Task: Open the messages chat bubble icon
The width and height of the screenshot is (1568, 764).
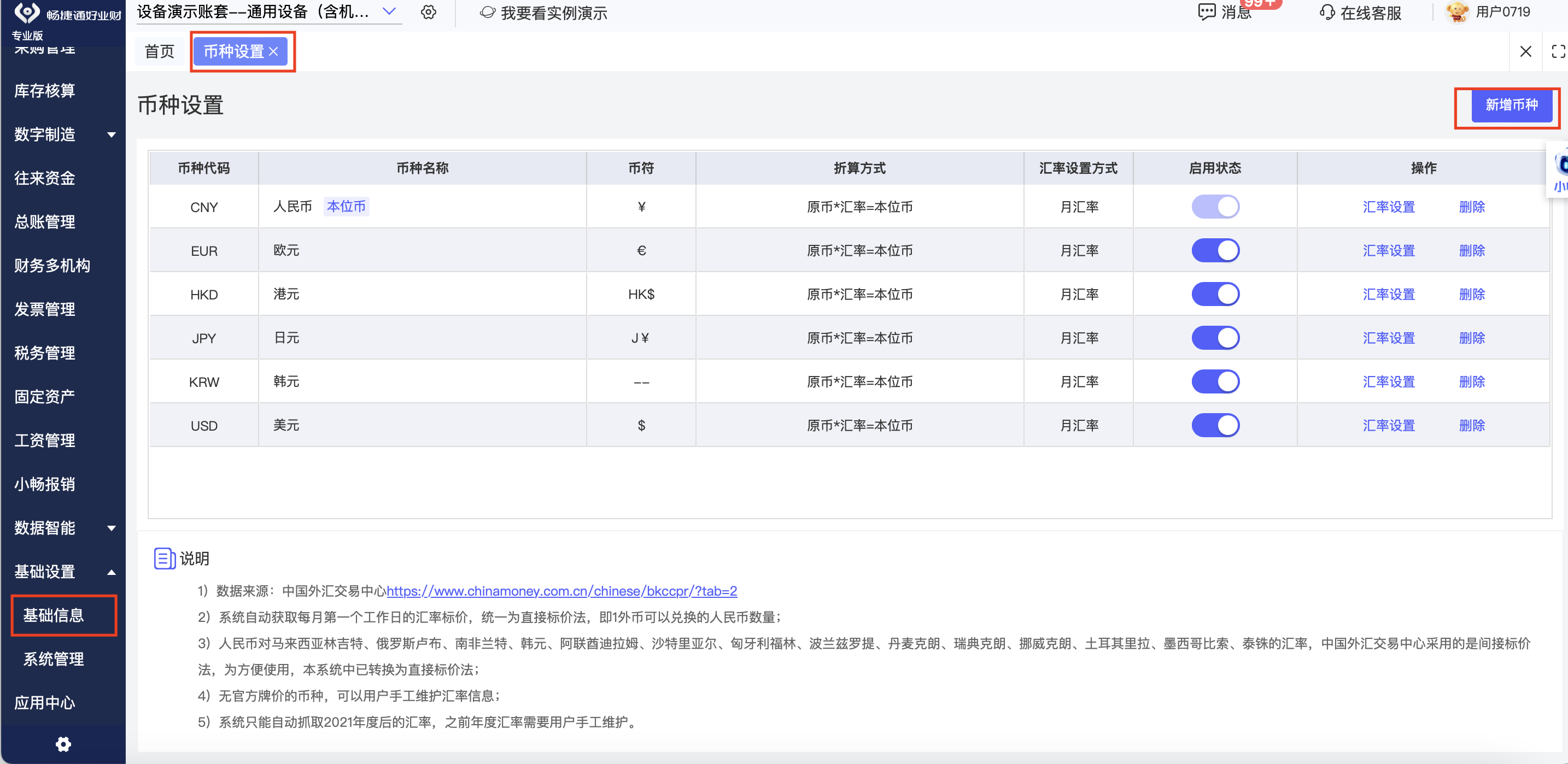Action: tap(1206, 12)
